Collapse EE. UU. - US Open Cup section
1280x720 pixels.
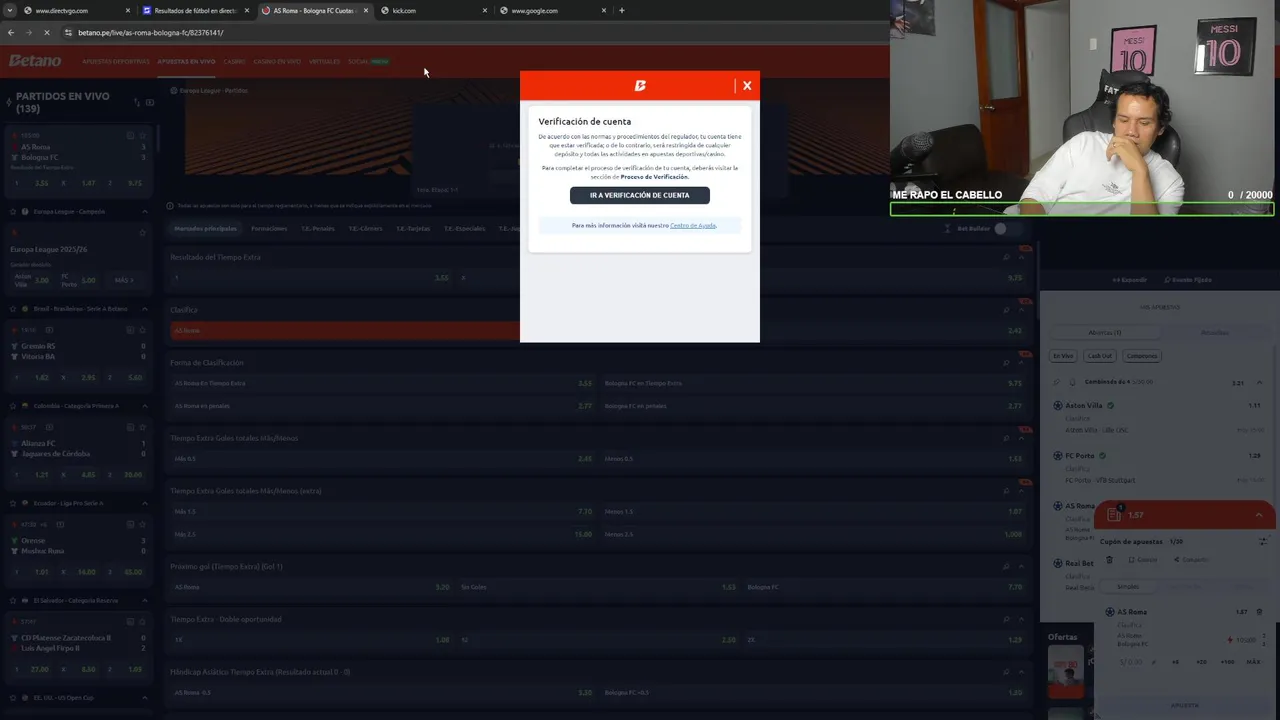pyautogui.click(x=144, y=697)
